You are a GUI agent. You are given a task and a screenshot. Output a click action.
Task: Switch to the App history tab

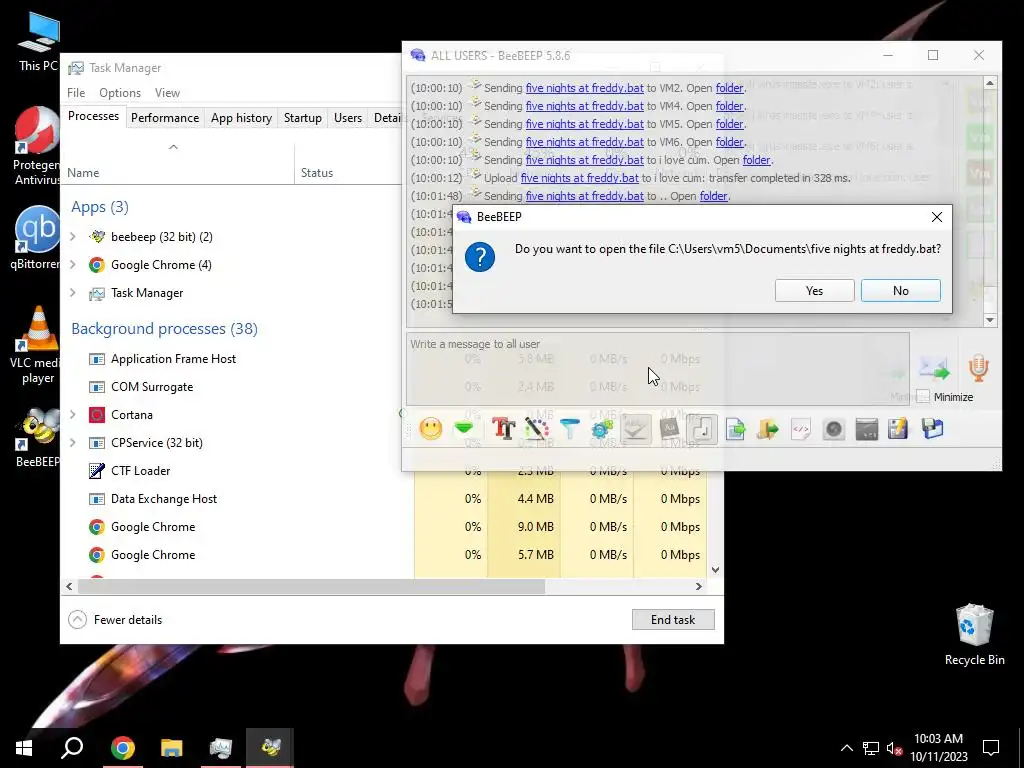coord(241,118)
